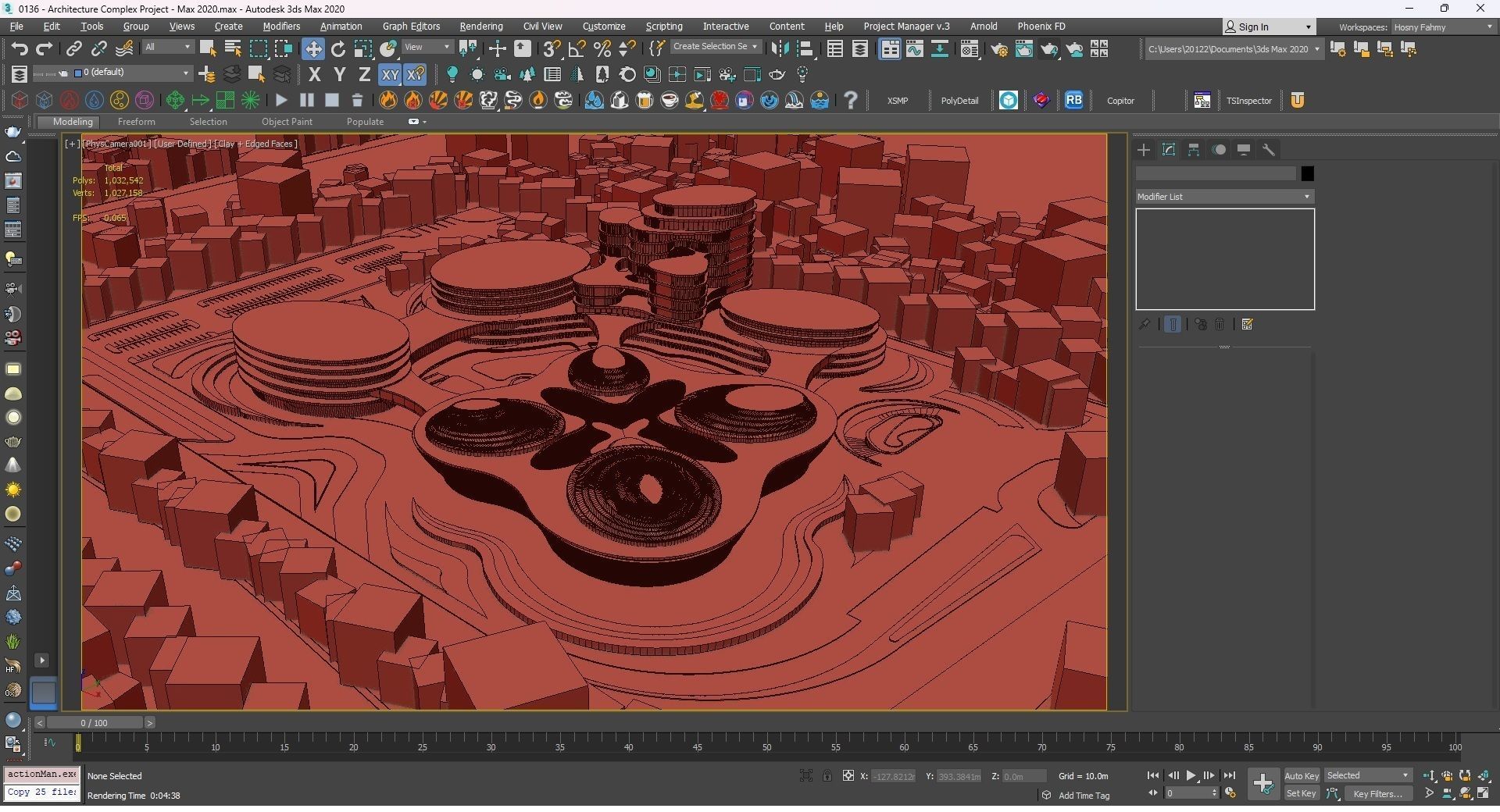This screenshot has height=812, width=1500.
Task: Click the black object color swatch
Action: point(1307,173)
